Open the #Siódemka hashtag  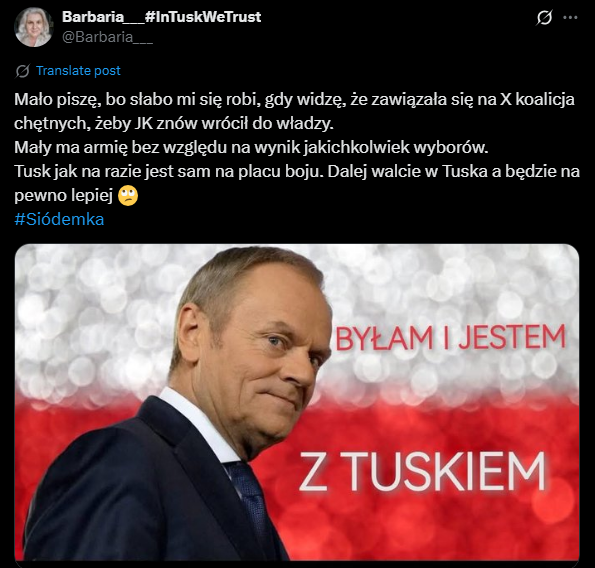59,219
